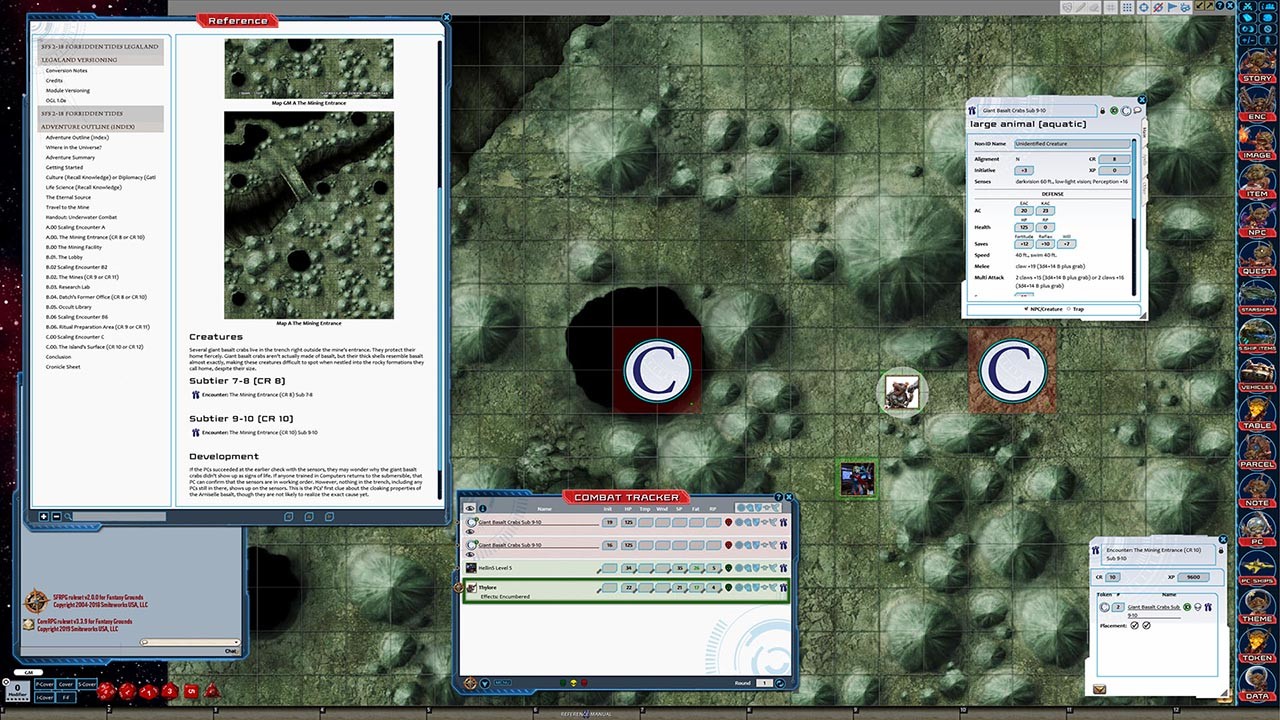The width and height of the screenshot is (1280, 720).
Task: Open Cronicle Sheet entry in Reference
Action: pos(63,367)
